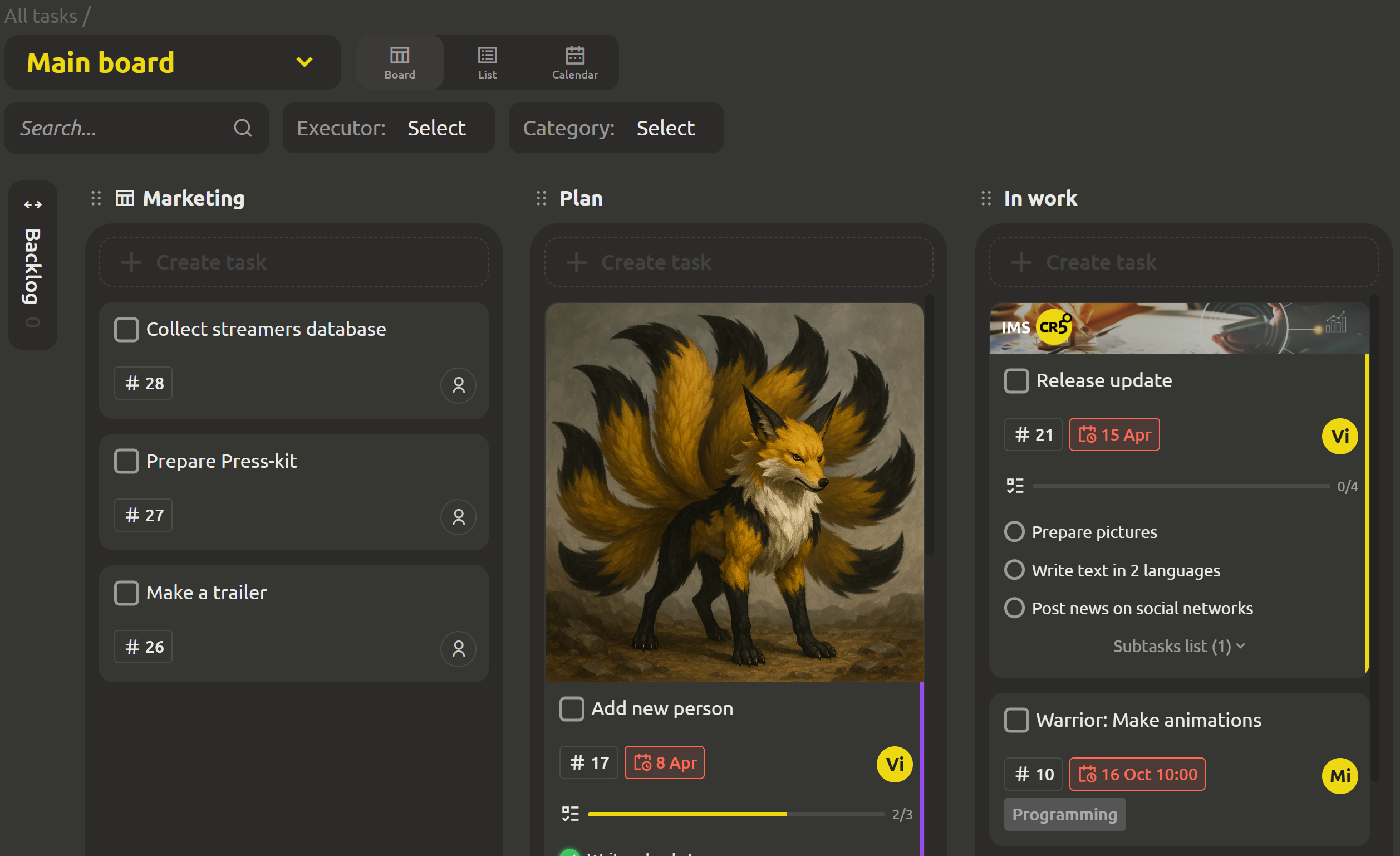Click the Programming category tag
1400x856 pixels.
[x=1065, y=814]
